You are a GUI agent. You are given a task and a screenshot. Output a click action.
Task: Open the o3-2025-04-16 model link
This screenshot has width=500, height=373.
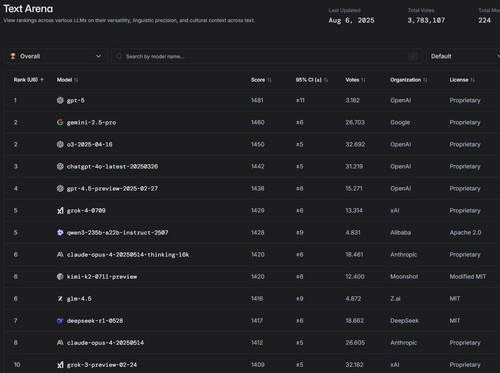click(90, 144)
